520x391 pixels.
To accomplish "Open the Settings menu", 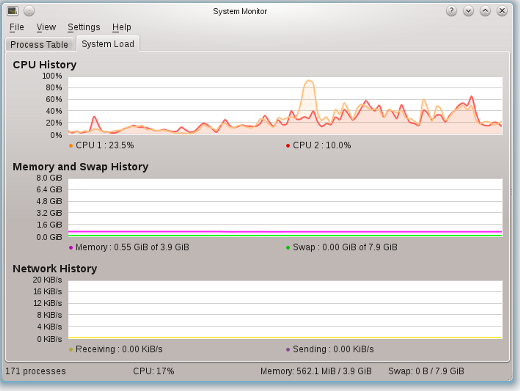I will (84, 27).
